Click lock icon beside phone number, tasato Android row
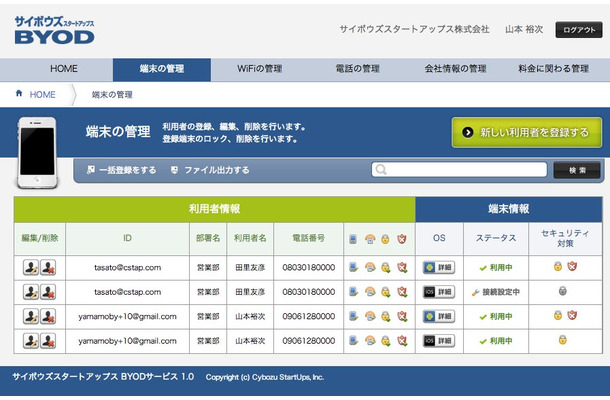This screenshot has height=400, width=610. pos(386,267)
